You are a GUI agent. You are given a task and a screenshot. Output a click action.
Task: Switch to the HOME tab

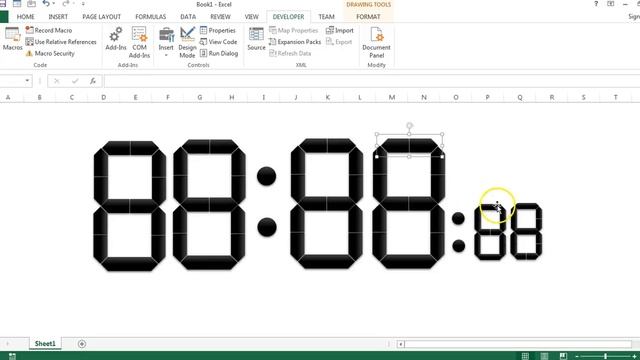(25, 17)
